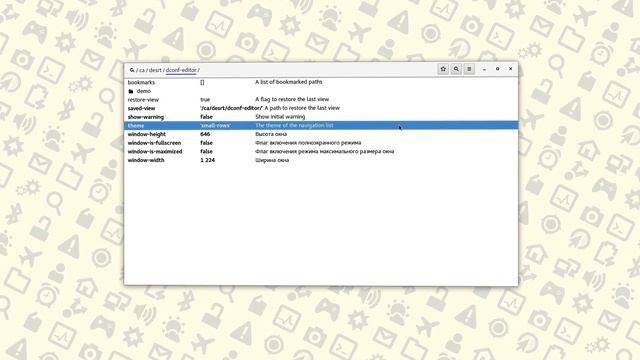Click window-is-maximized value 'false'
The image size is (640, 360).
tap(206, 151)
